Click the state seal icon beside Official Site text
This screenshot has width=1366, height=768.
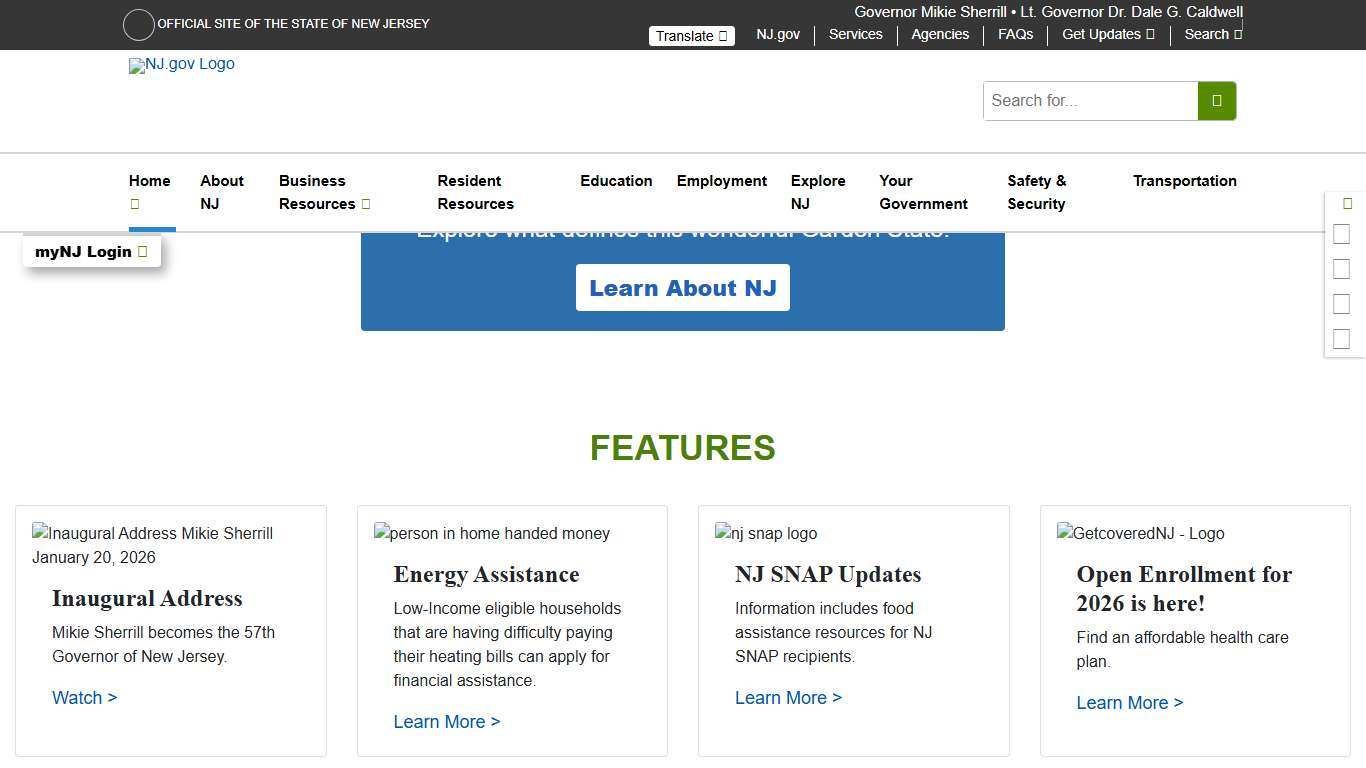138,24
